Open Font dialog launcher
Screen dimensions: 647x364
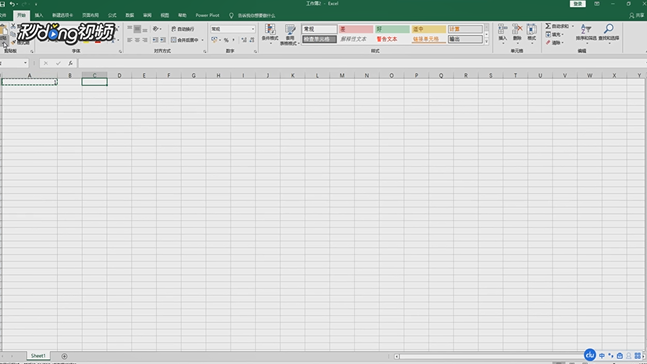(x=120, y=52)
